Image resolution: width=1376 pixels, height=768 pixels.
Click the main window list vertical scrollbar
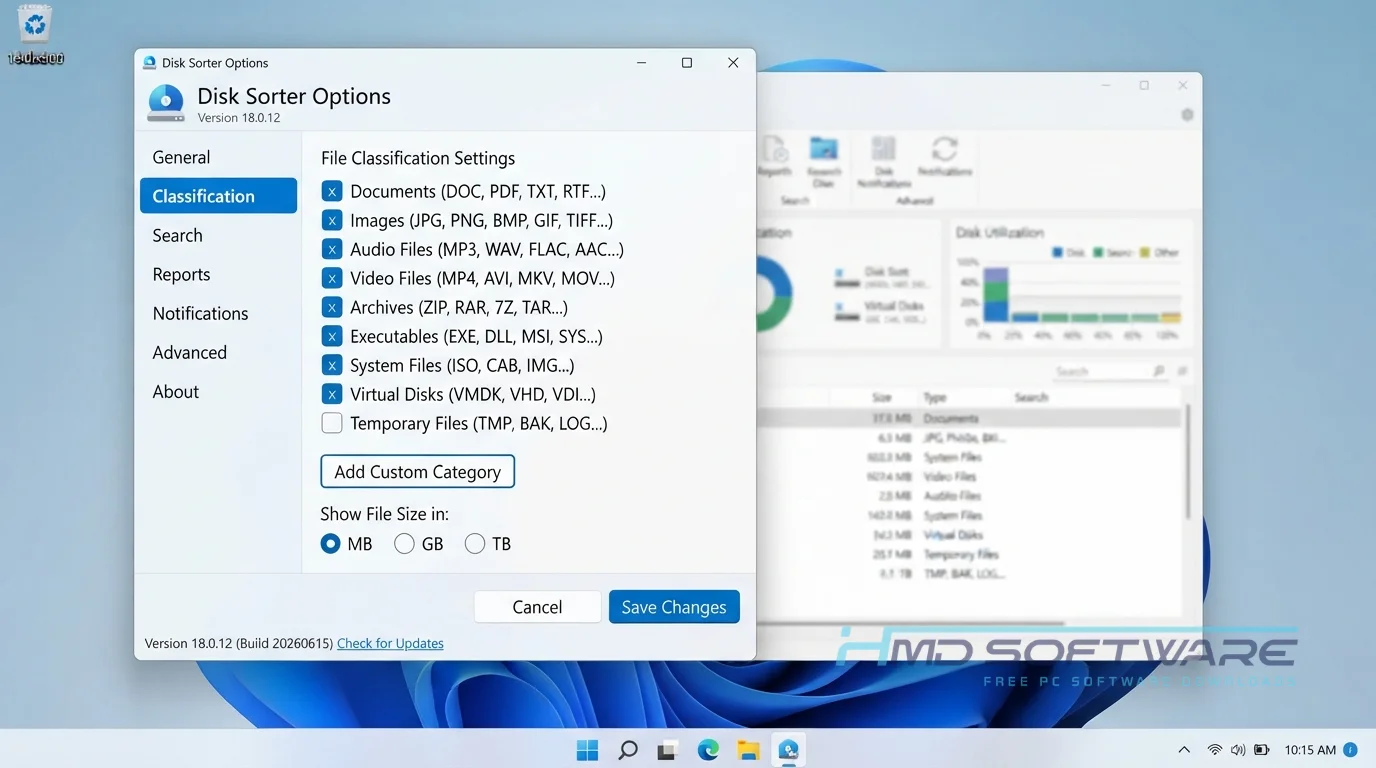[x=1188, y=461]
